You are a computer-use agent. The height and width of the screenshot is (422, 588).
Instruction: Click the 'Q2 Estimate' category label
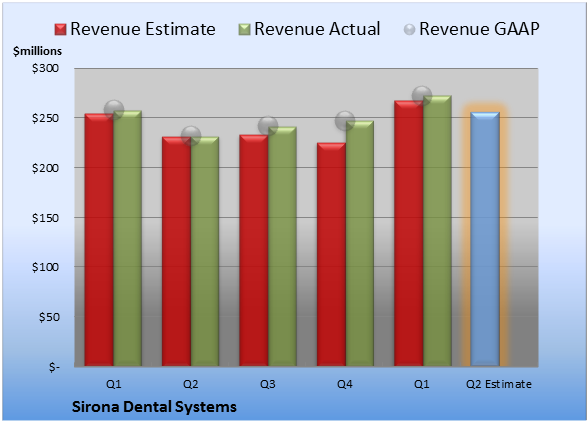(x=499, y=384)
